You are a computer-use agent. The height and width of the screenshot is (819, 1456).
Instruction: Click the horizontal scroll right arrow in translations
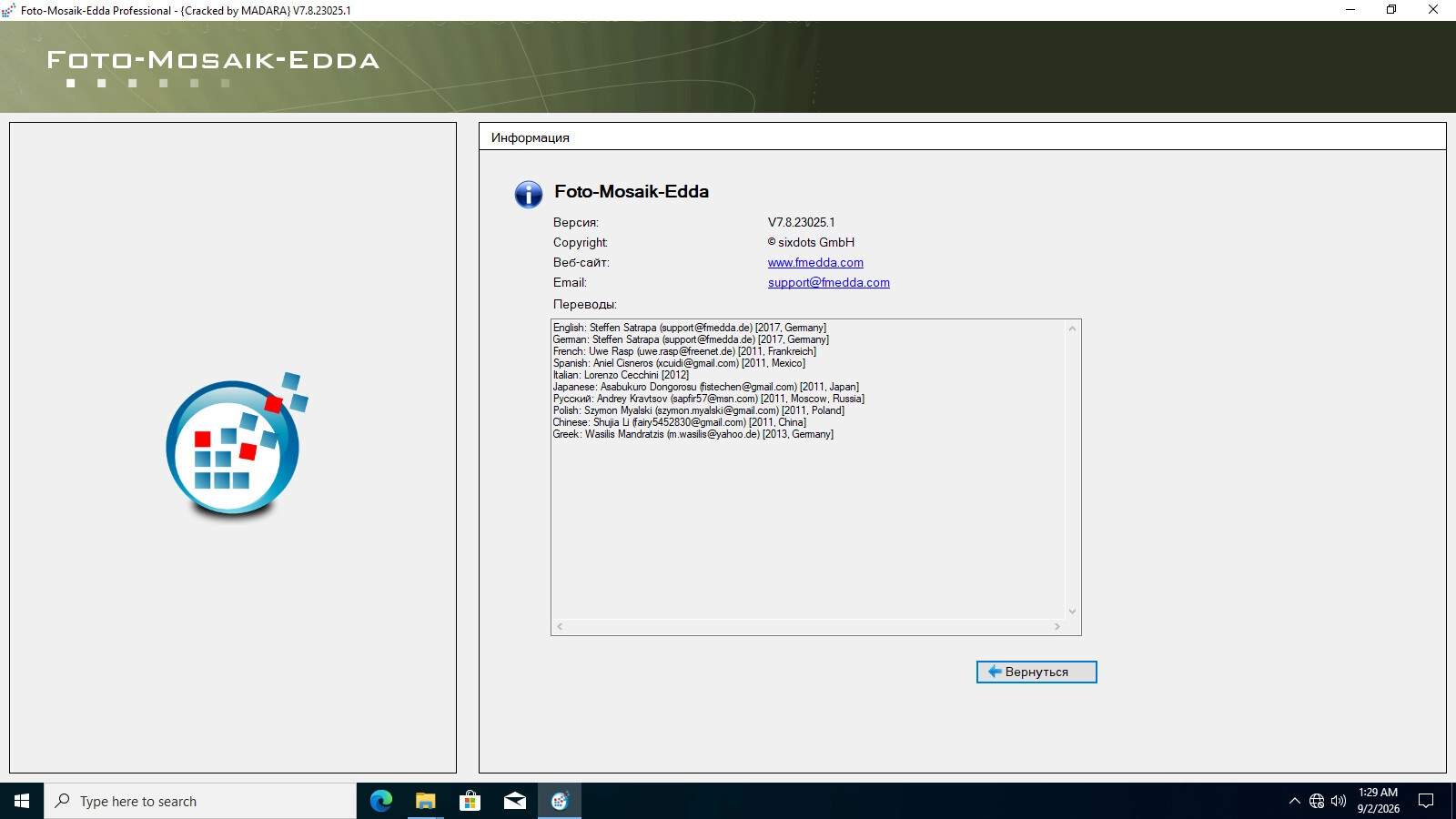(1057, 626)
